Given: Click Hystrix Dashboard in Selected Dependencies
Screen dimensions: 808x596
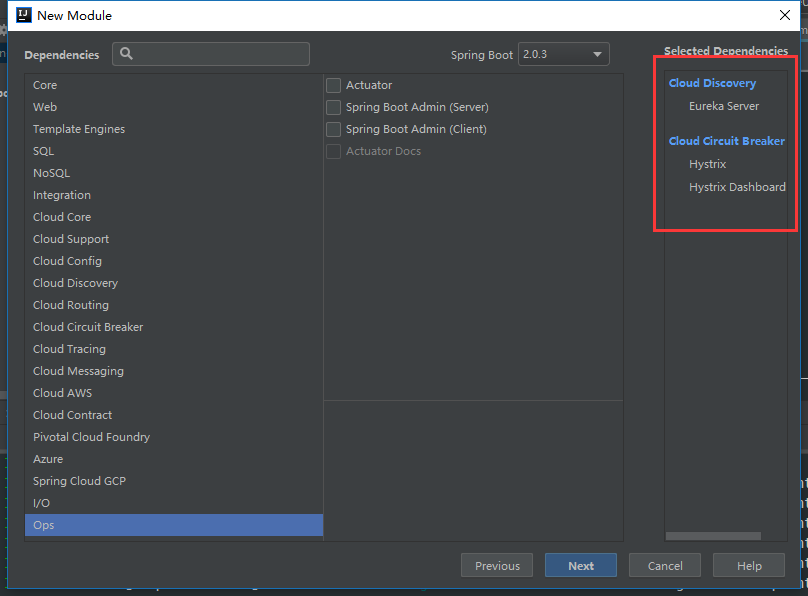Looking at the screenshot, I should [x=737, y=187].
